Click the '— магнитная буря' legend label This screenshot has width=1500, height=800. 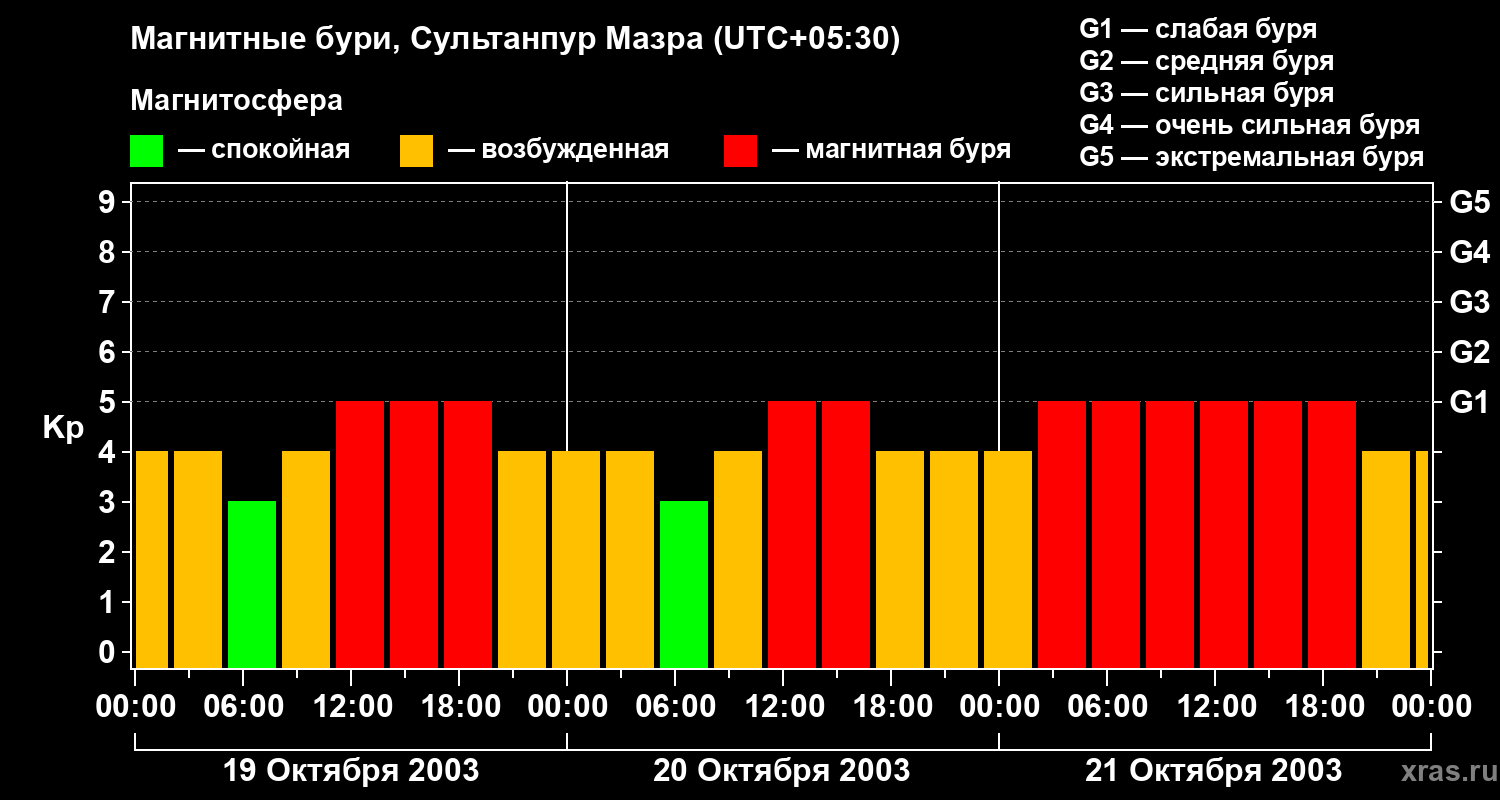click(892, 150)
